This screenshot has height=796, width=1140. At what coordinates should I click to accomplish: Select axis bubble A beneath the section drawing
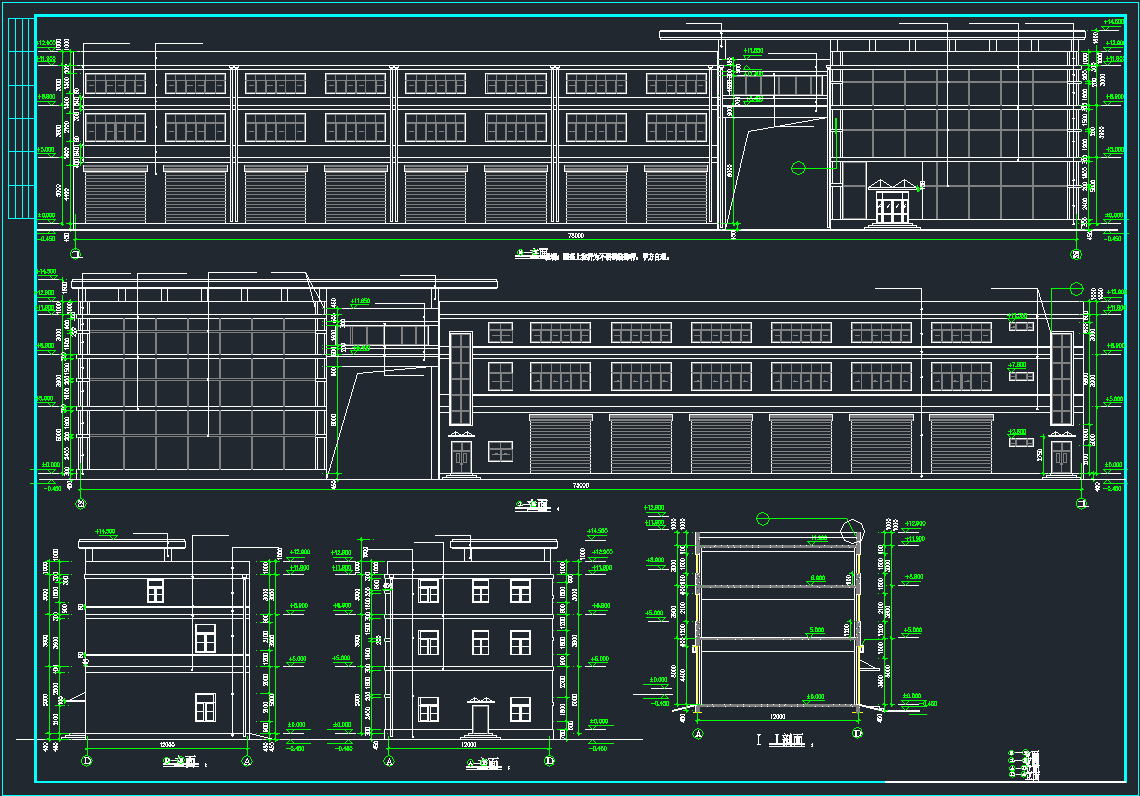(697, 733)
